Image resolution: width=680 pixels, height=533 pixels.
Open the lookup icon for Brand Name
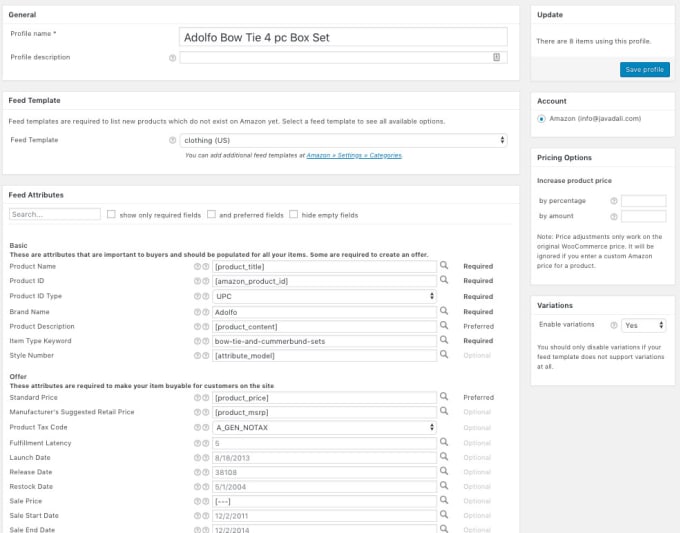click(x=444, y=311)
